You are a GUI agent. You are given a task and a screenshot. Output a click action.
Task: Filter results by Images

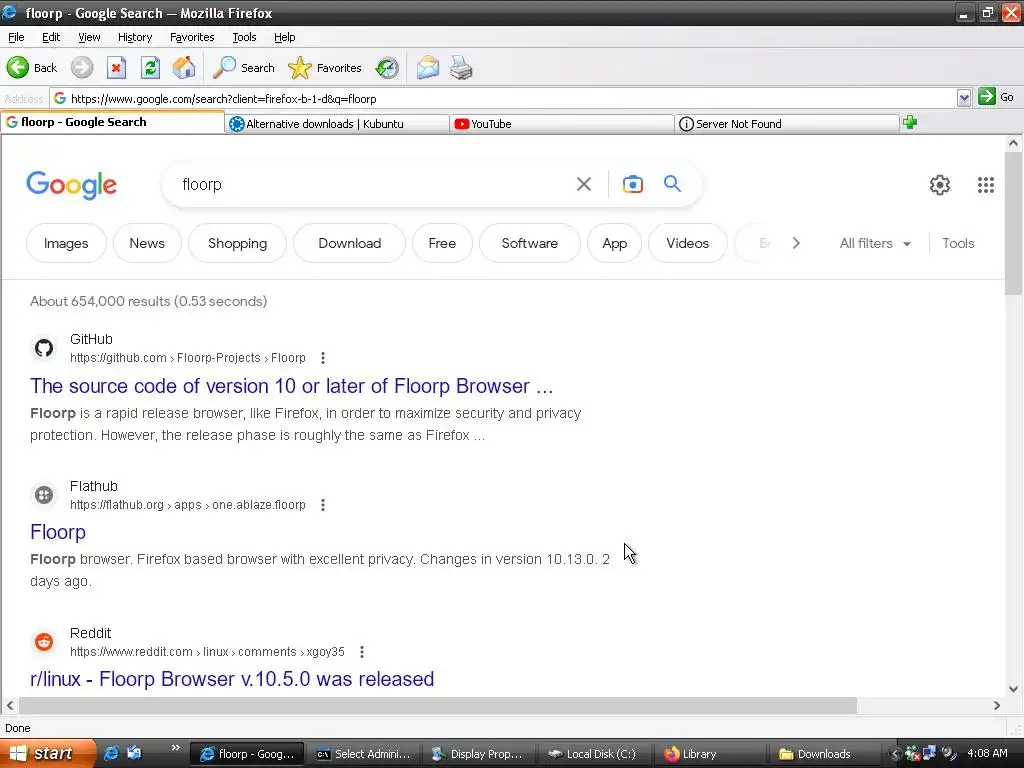(x=66, y=243)
